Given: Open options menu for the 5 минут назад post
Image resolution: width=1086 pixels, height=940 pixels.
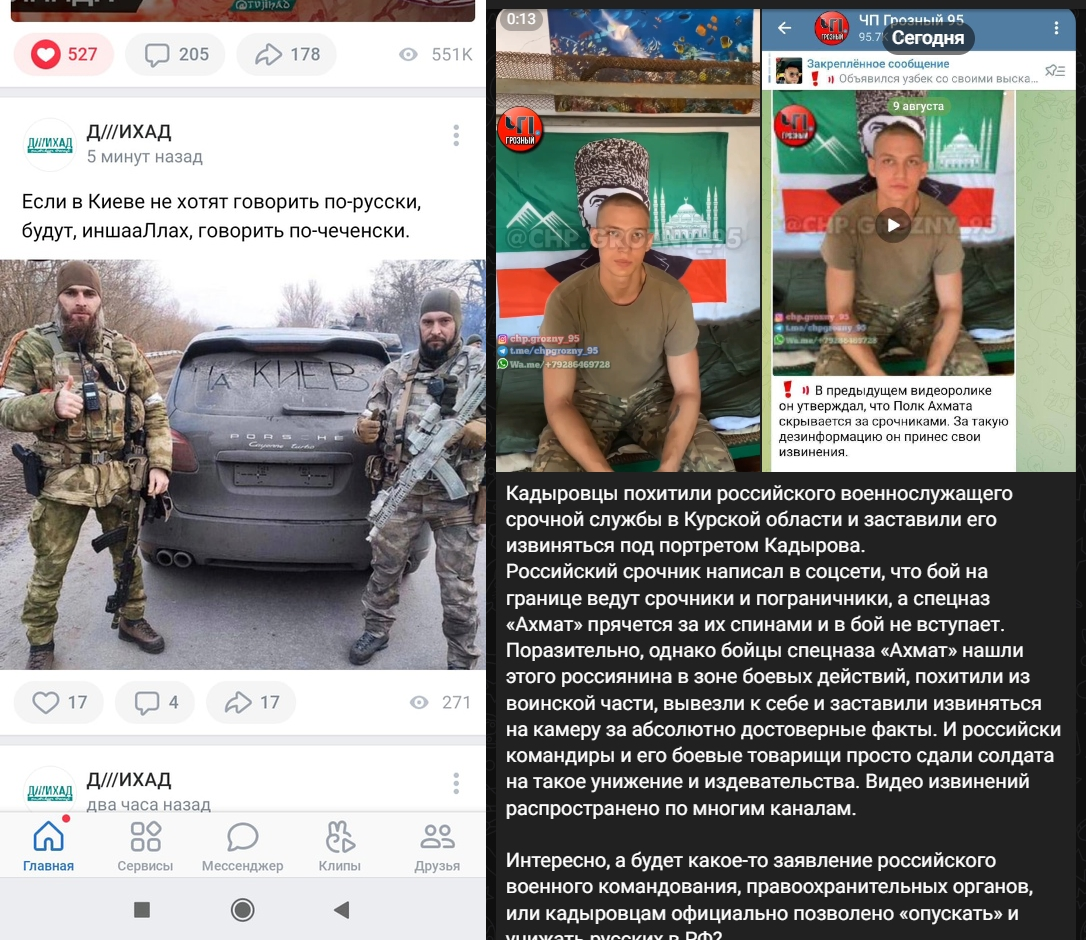Looking at the screenshot, I should pyautogui.click(x=456, y=136).
